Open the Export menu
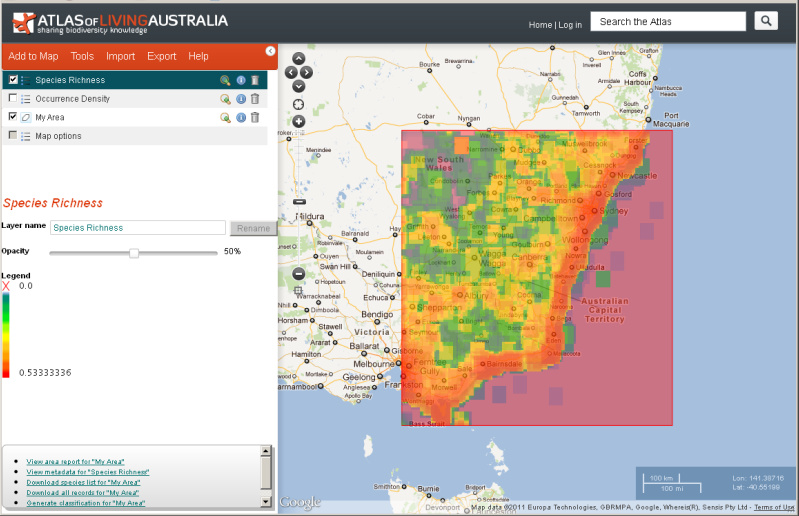Viewport: 799px width, 516px height. [161, 57]
